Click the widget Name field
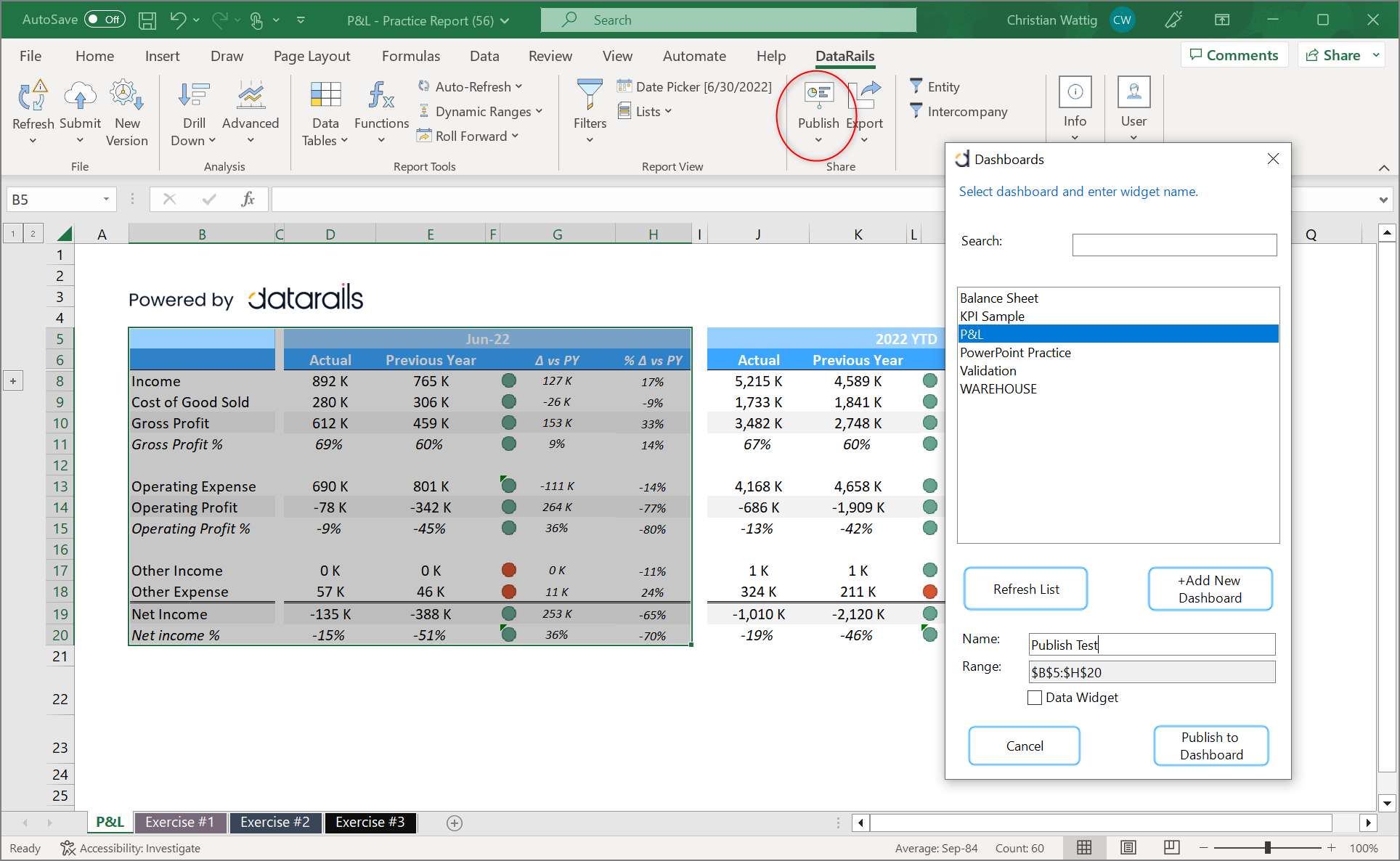 (x=1152, y=645)
